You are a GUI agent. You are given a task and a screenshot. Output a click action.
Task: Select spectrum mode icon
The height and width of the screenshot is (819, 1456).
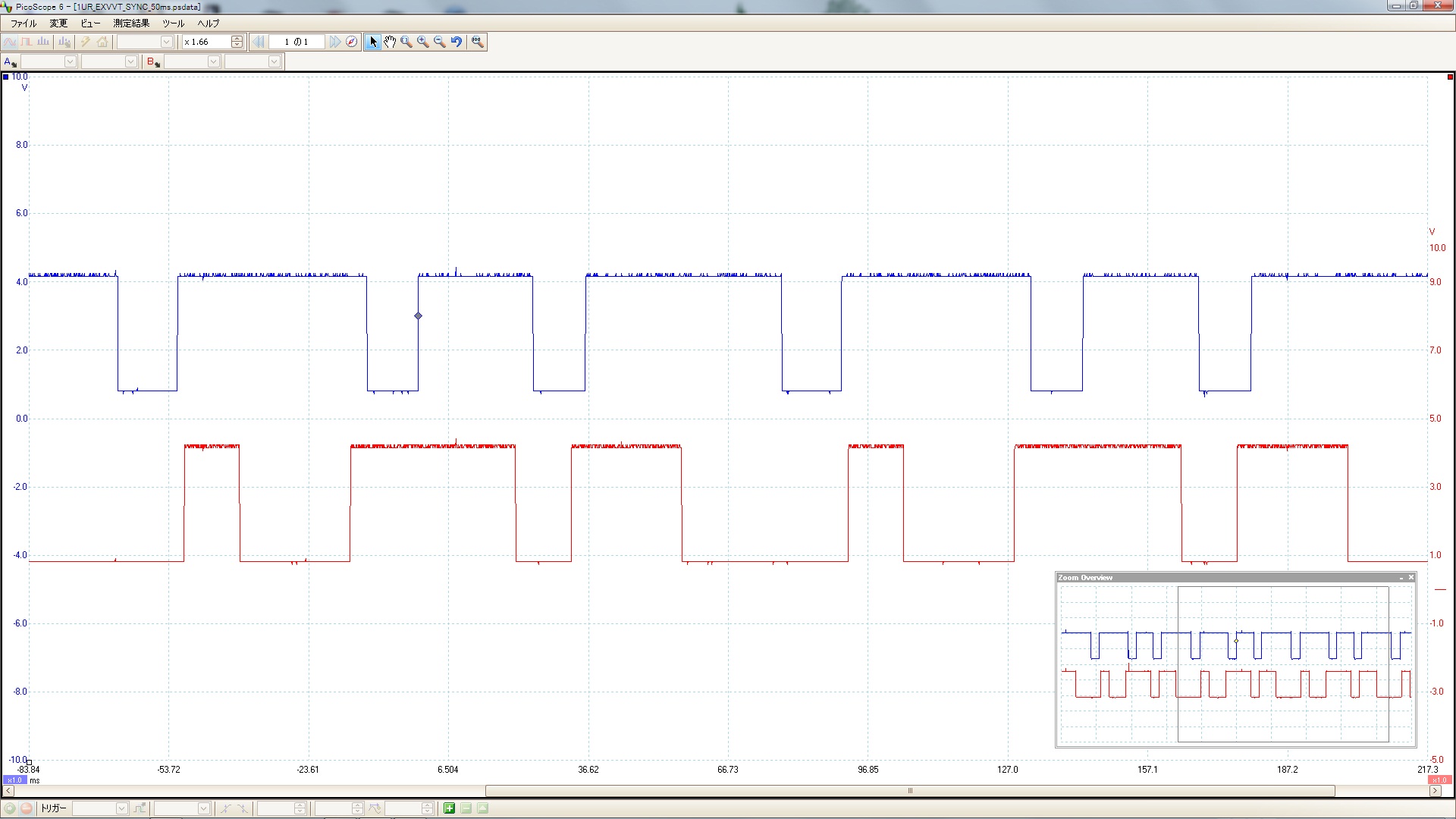(x=43, y=42)
